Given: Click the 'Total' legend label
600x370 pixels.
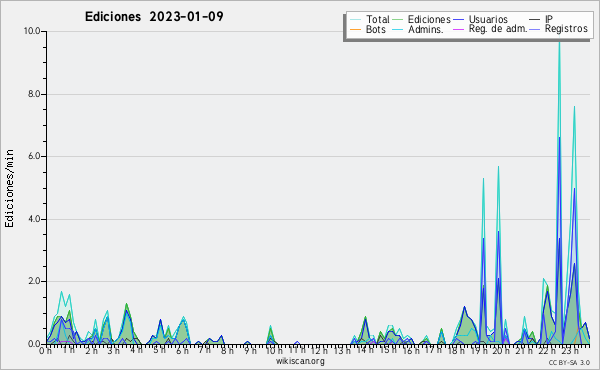Looking at the screenshot, I should pos(377,19).
